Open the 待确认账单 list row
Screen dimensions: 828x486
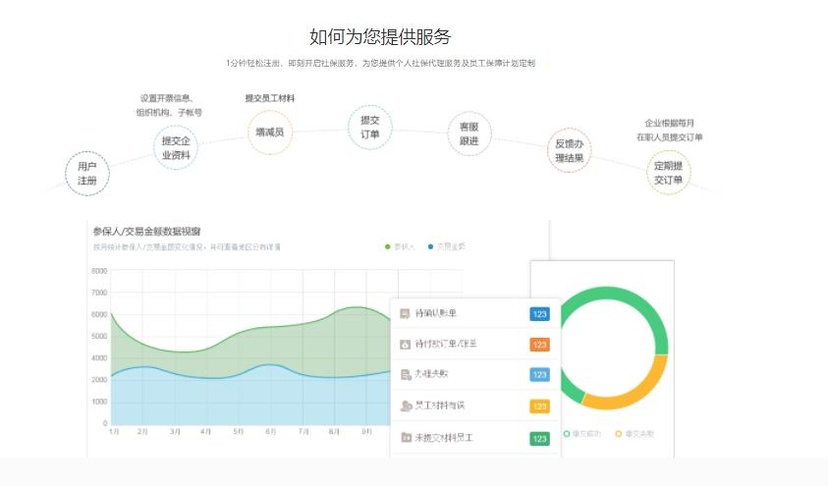[x=475, y=314]
